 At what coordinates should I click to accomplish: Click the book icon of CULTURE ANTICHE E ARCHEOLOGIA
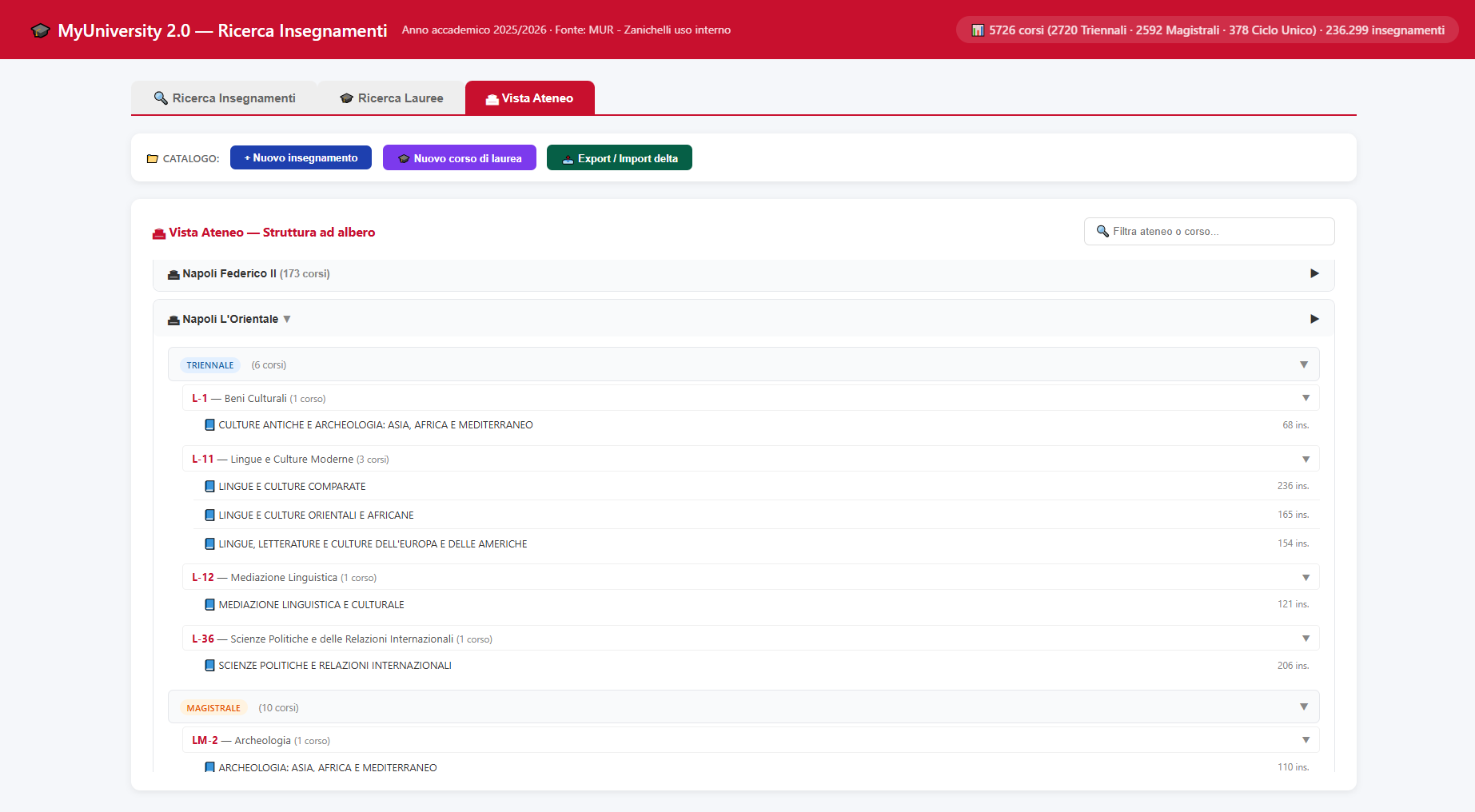[x=209, y=425]
